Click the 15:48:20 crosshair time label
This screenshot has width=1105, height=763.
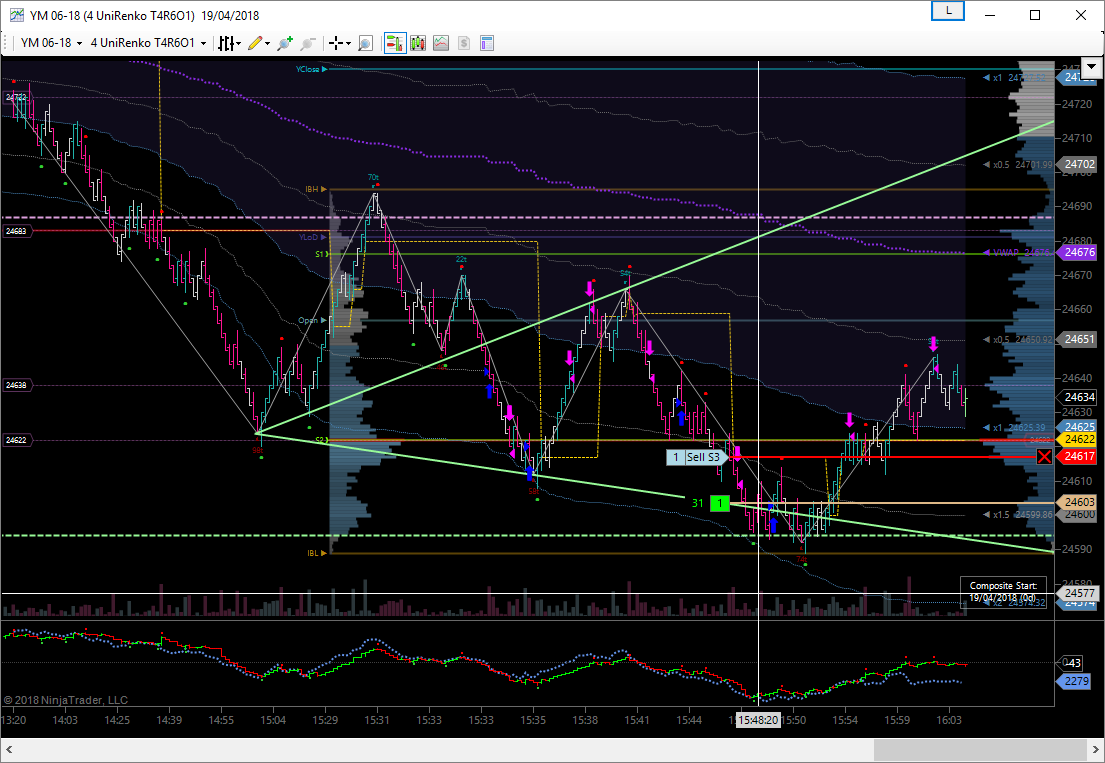758,720
